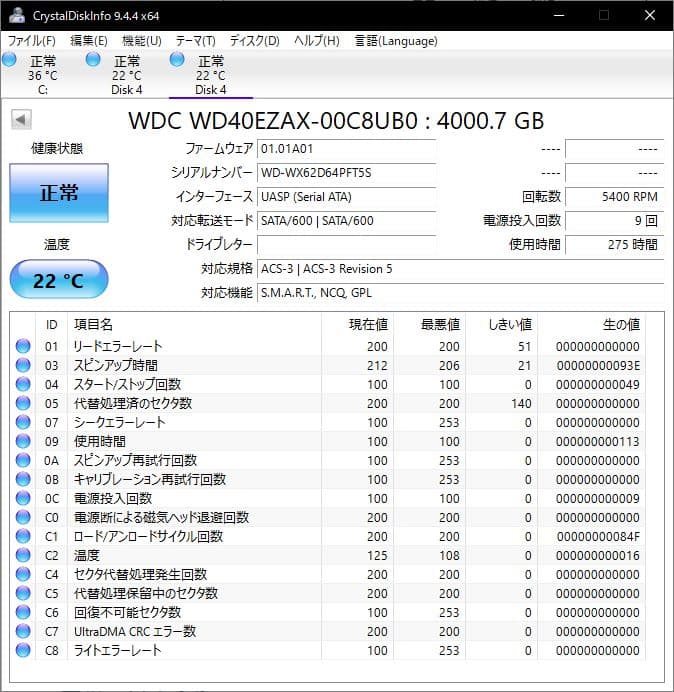
Task: Click status orb of row 03 スピンアップ時間
Action: coord(23,365)
